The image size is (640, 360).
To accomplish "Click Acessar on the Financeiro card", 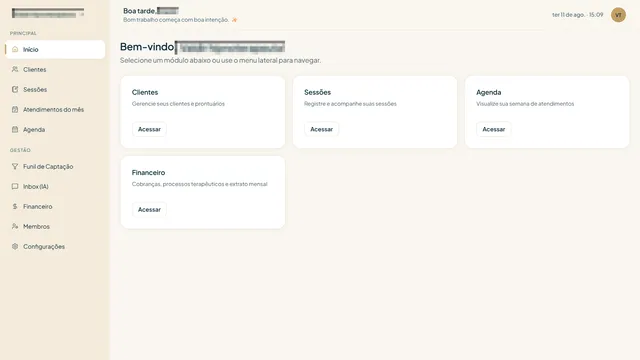I will 149,210.
